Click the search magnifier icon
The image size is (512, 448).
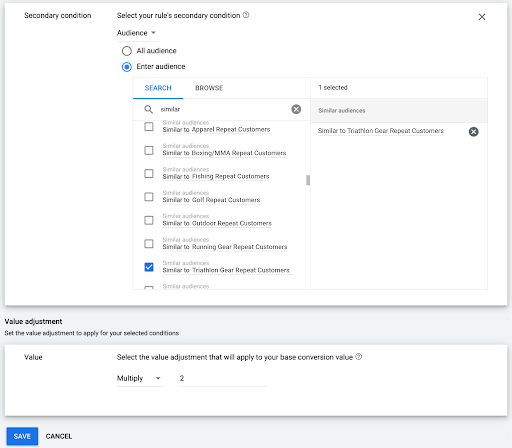148,109
